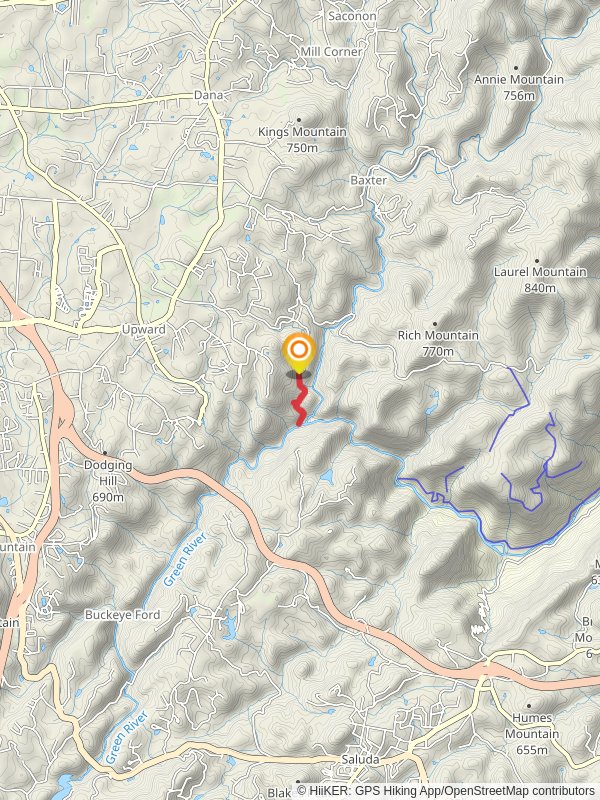The height and width of the screenshot is (800, 600).
Task: Click the Kings Mountain 750m peak label
Action: pyautogui.click(x=302, y=139)
